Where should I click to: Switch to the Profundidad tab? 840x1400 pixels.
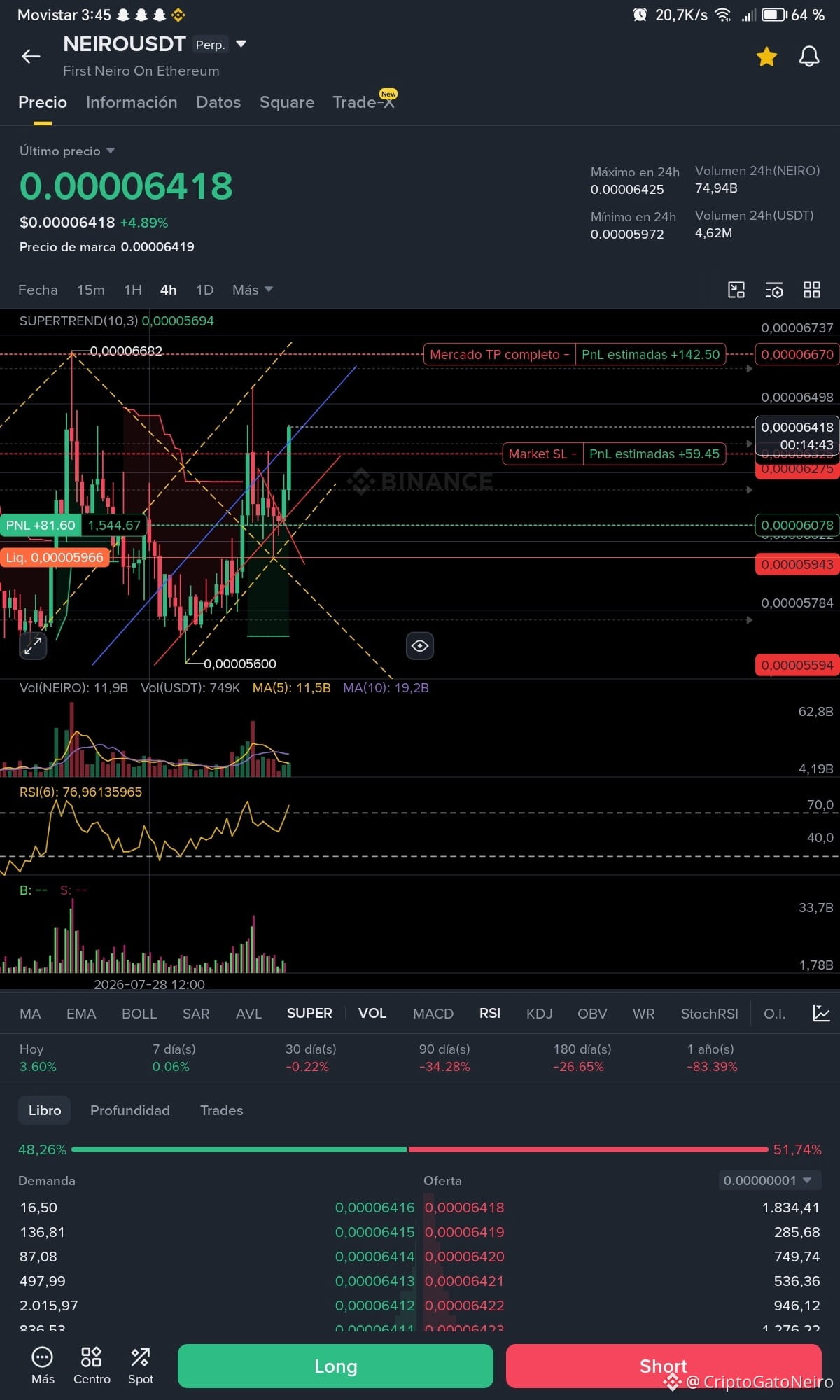(130, 1110)
